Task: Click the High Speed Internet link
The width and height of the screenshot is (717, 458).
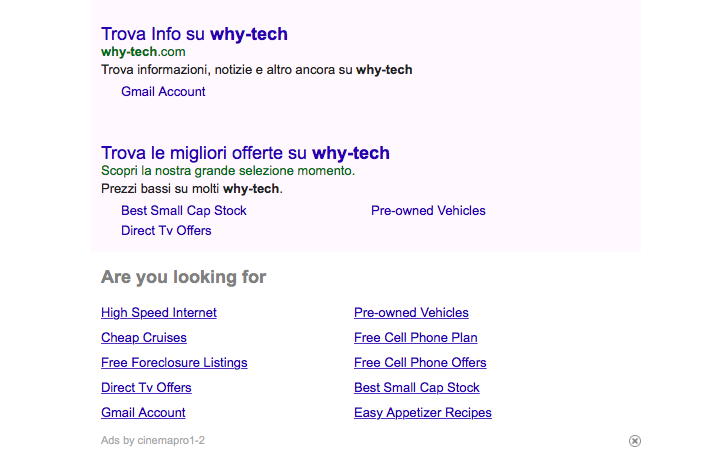Action: tap(159, 313)
